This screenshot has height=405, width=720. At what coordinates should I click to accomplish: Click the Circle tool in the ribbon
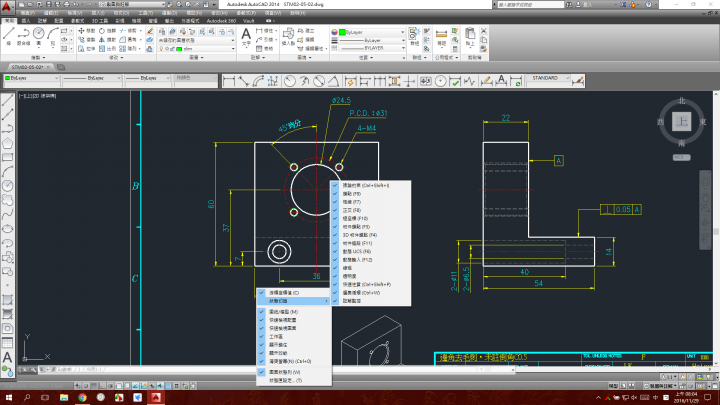point(39,34)
